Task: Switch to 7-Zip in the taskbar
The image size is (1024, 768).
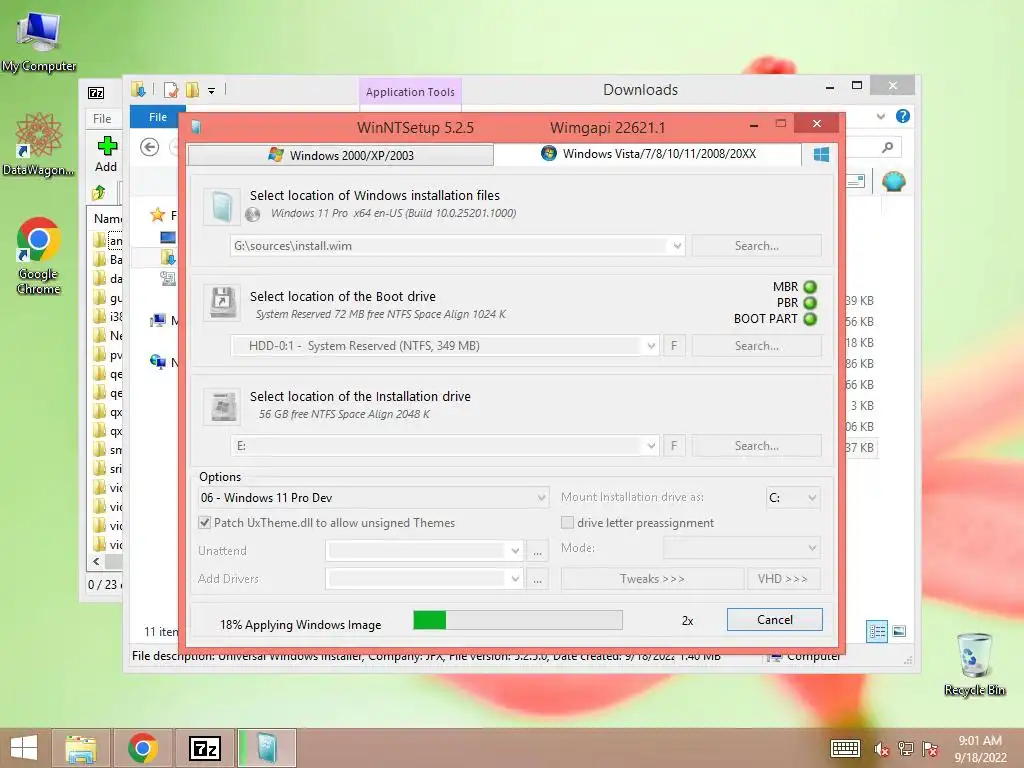Action: click(x=204, y=748)
